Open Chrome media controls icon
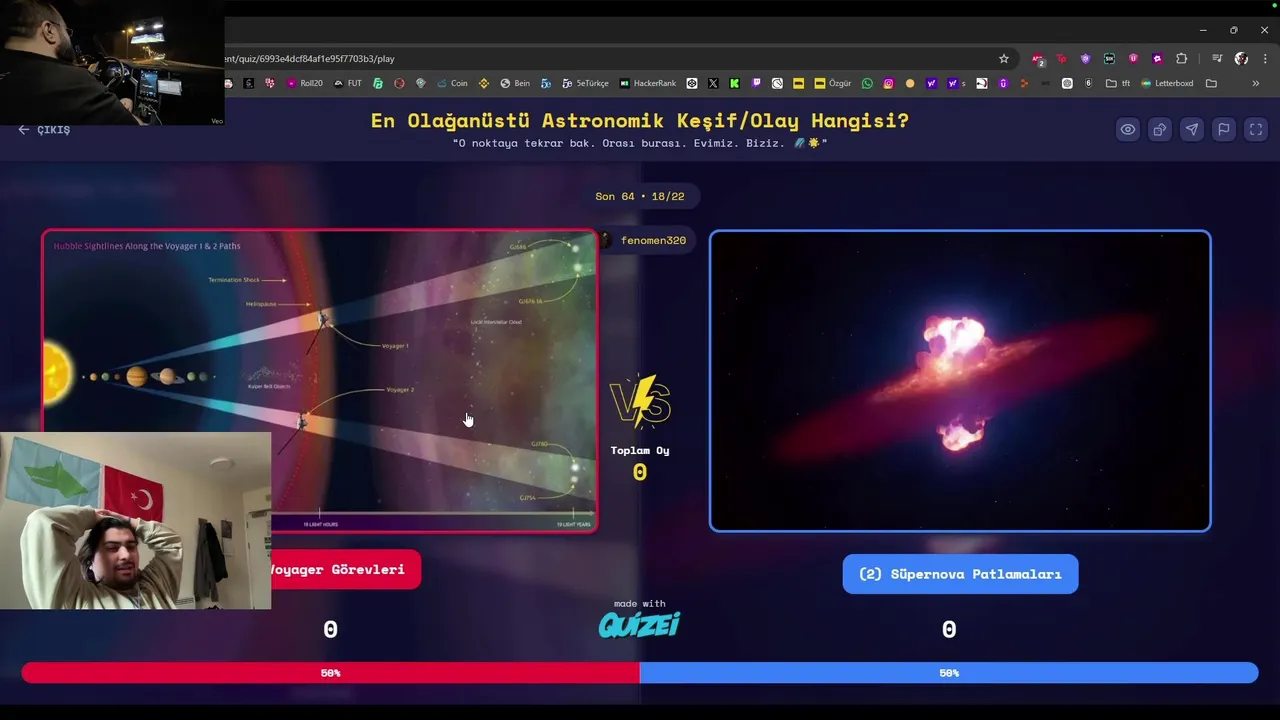 click(x=1217, y=59)
